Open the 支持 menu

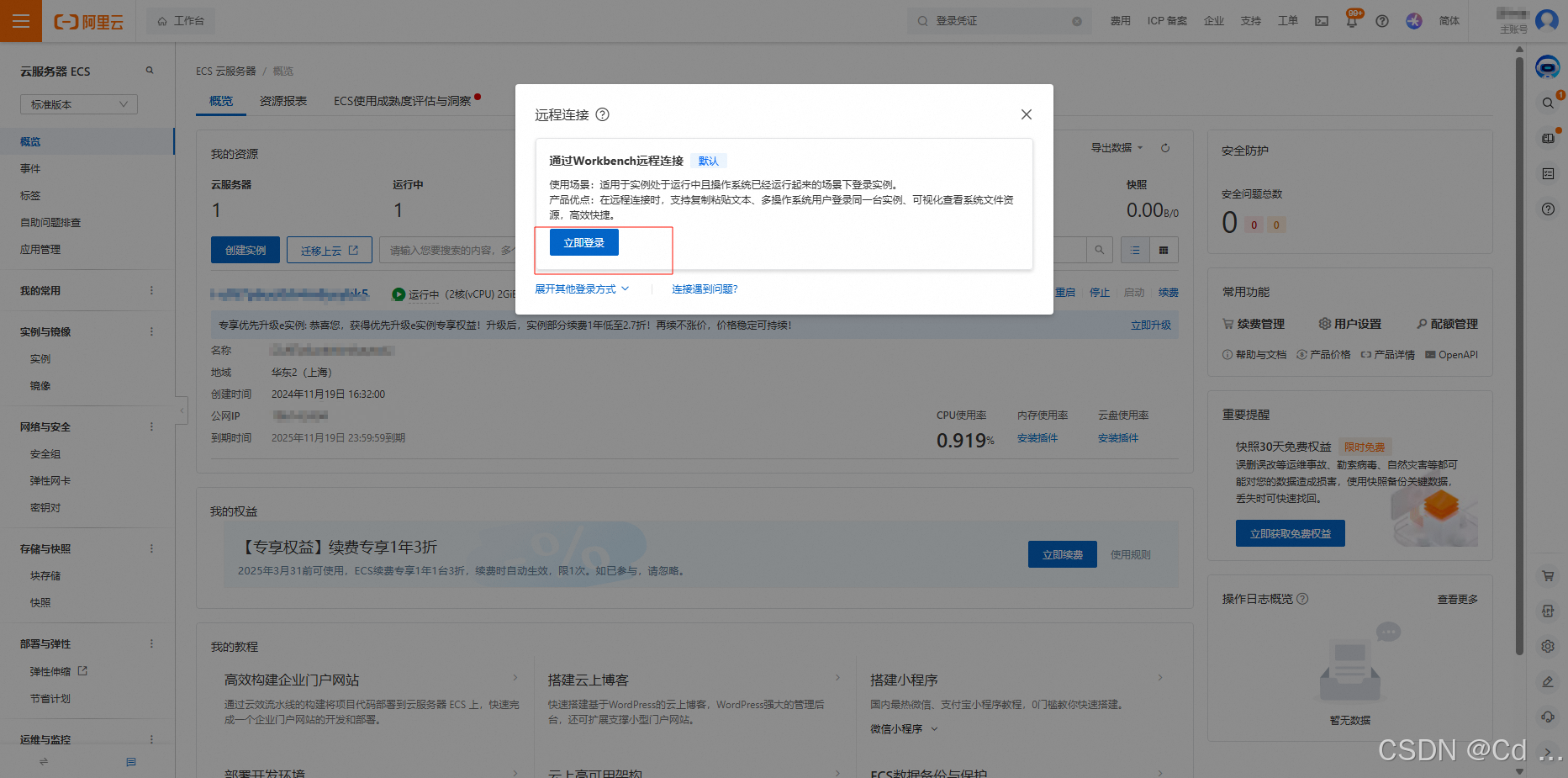click(1251, 21)
